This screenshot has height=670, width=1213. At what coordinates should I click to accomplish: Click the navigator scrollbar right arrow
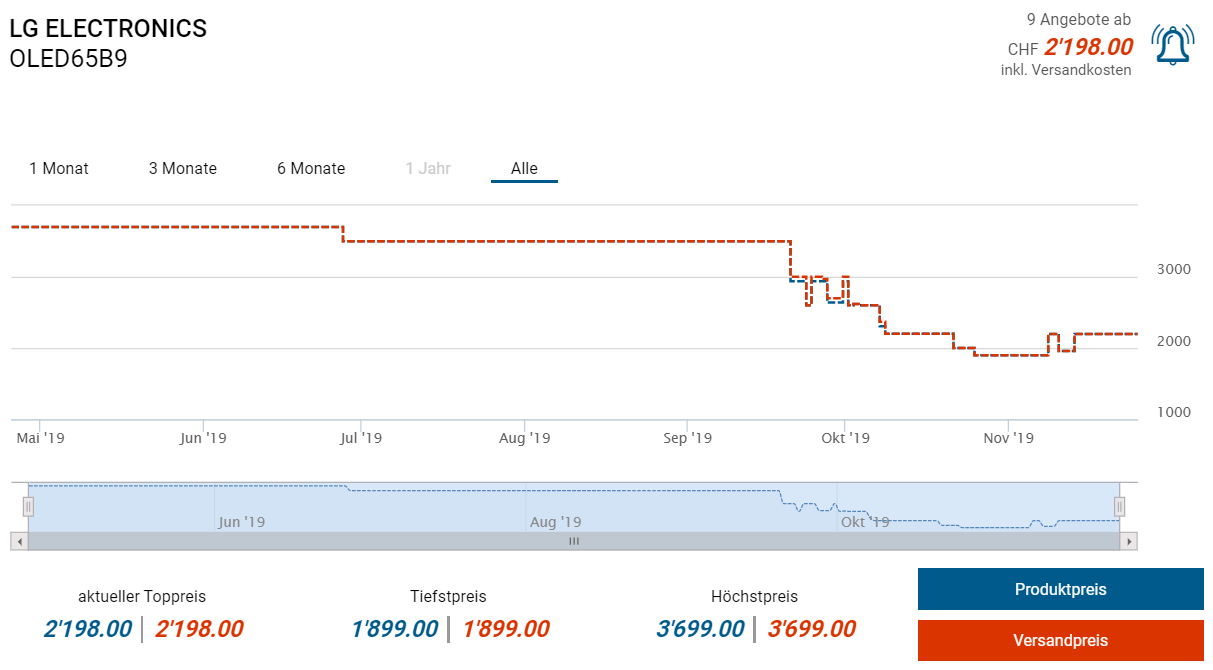pos(1129,541)
